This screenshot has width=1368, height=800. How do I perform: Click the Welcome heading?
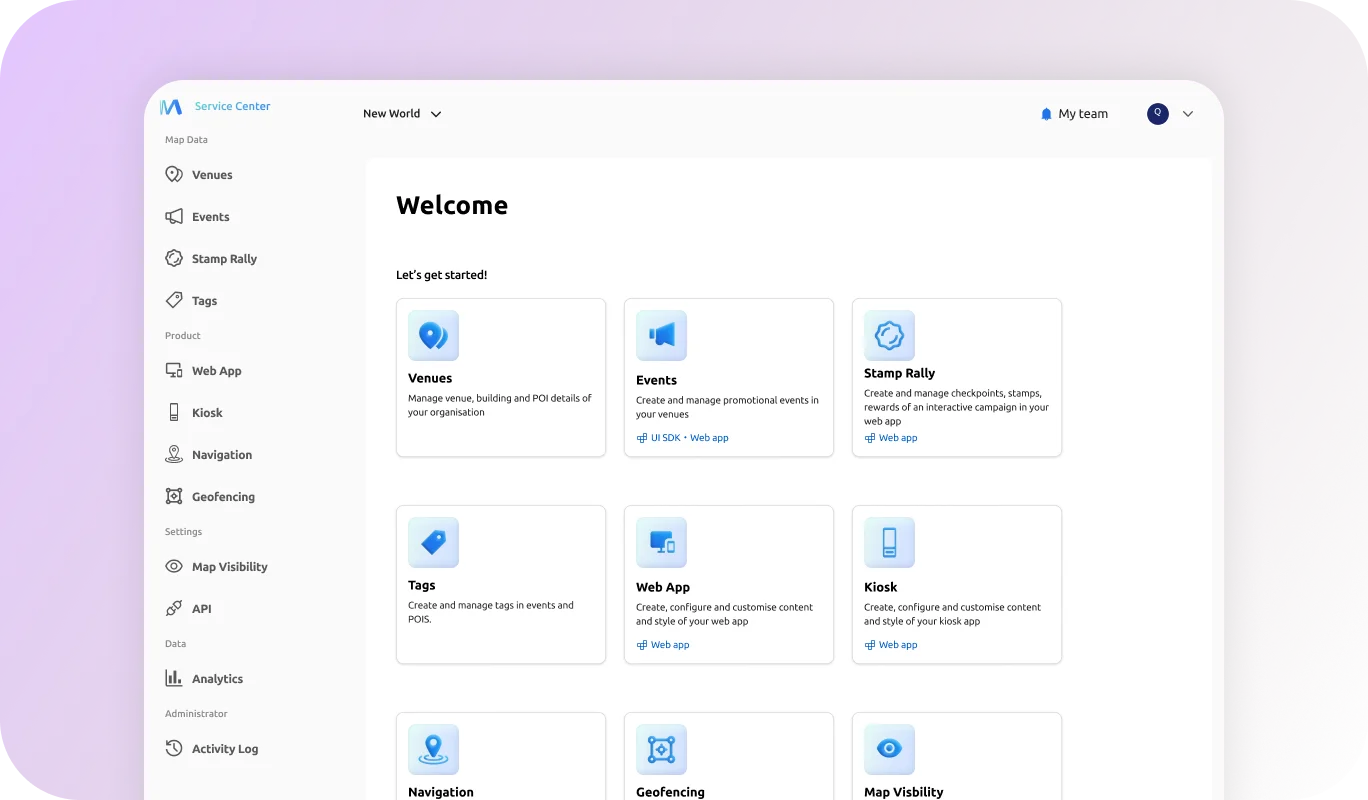pyautogui.click(x=452, y=205)
